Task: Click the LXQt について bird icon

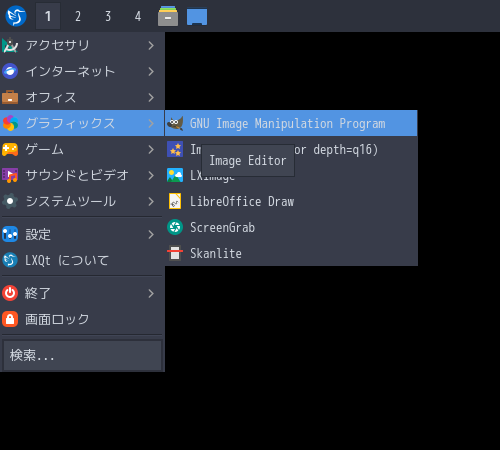Action: (10, 260)
